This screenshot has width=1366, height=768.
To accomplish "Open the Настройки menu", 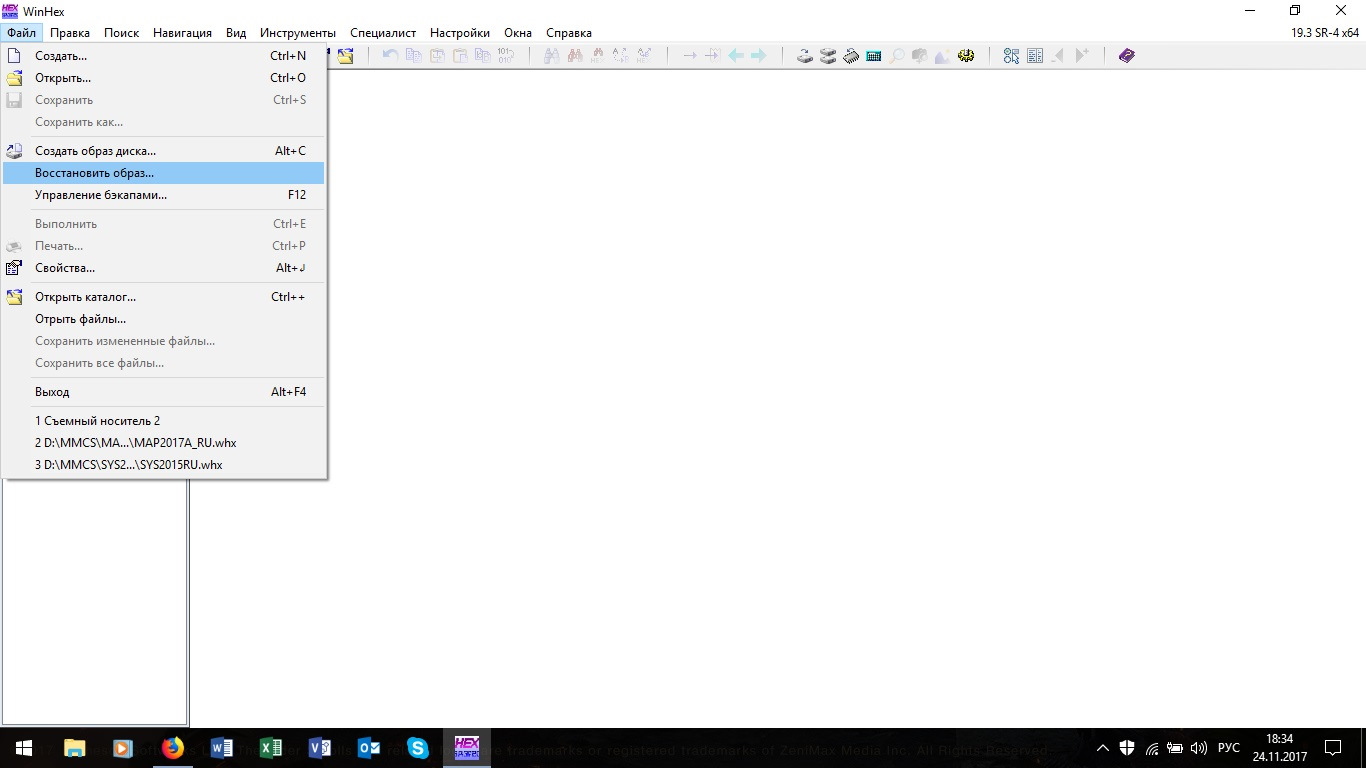I will [x=460, y=33].
